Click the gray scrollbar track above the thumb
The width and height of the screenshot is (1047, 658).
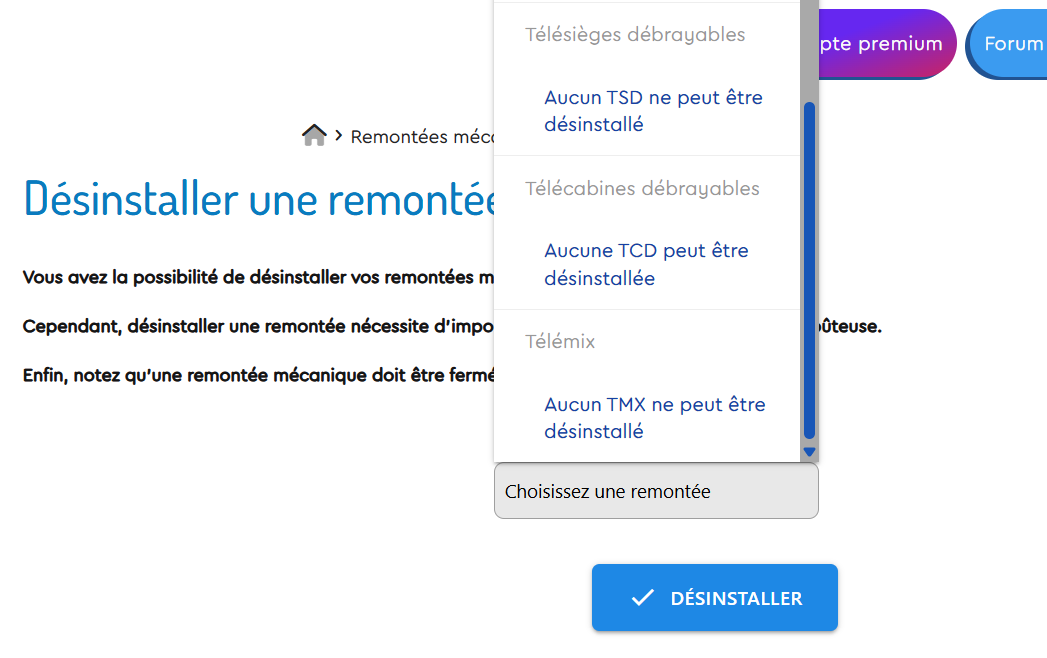click(810, 50)
